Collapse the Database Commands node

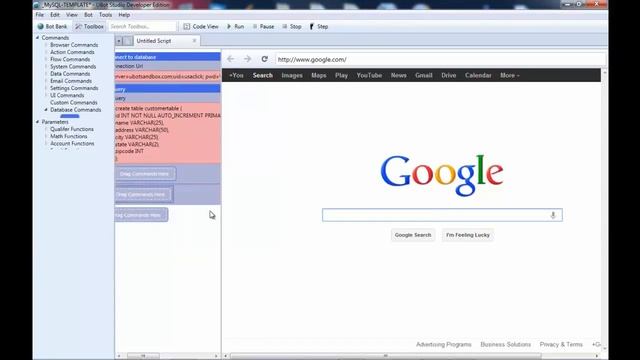(x=46, y=110)
